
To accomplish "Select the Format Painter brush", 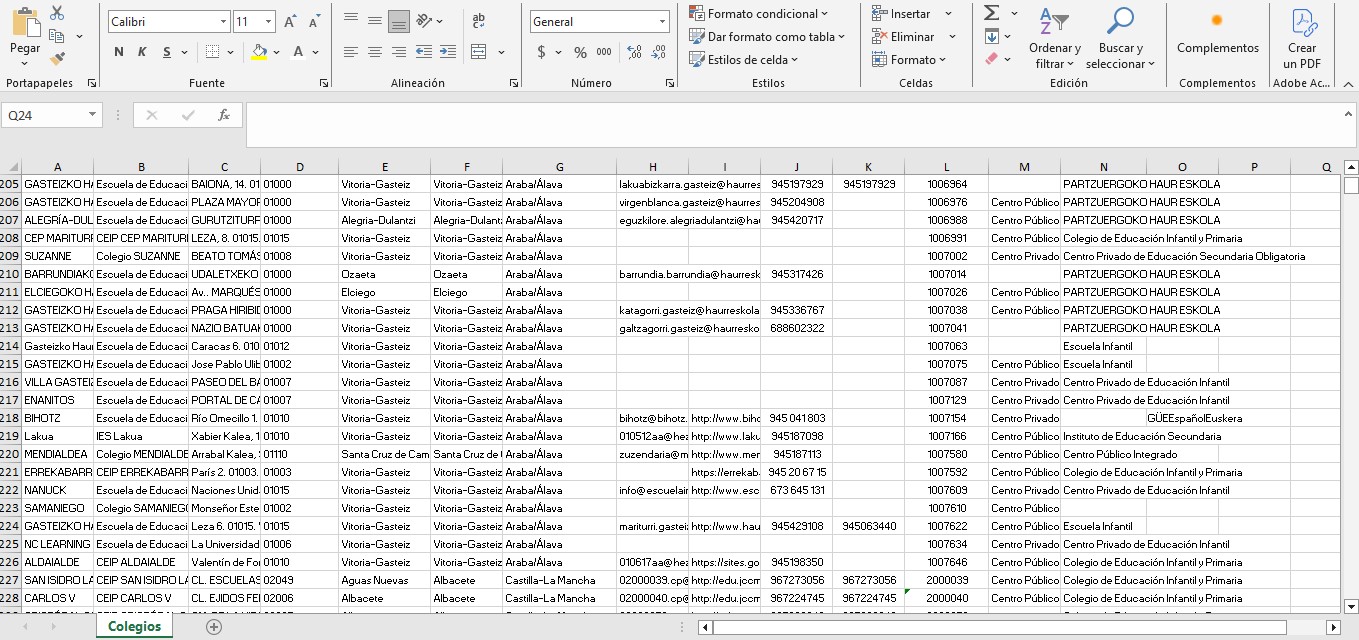I will [57, 59].
